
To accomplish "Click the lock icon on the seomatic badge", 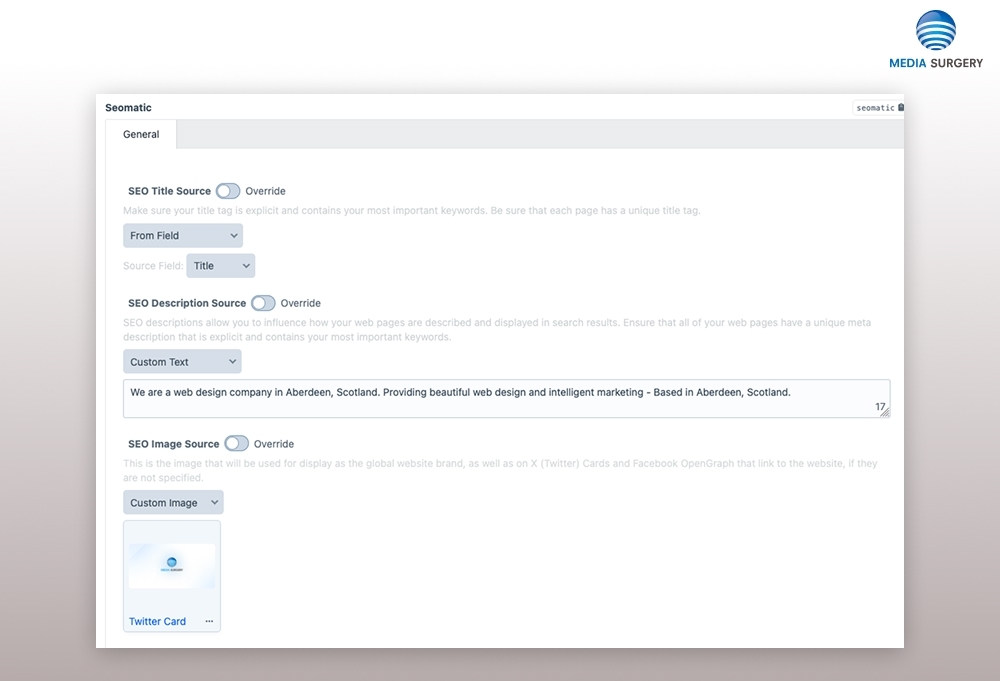I will (899, 107).
